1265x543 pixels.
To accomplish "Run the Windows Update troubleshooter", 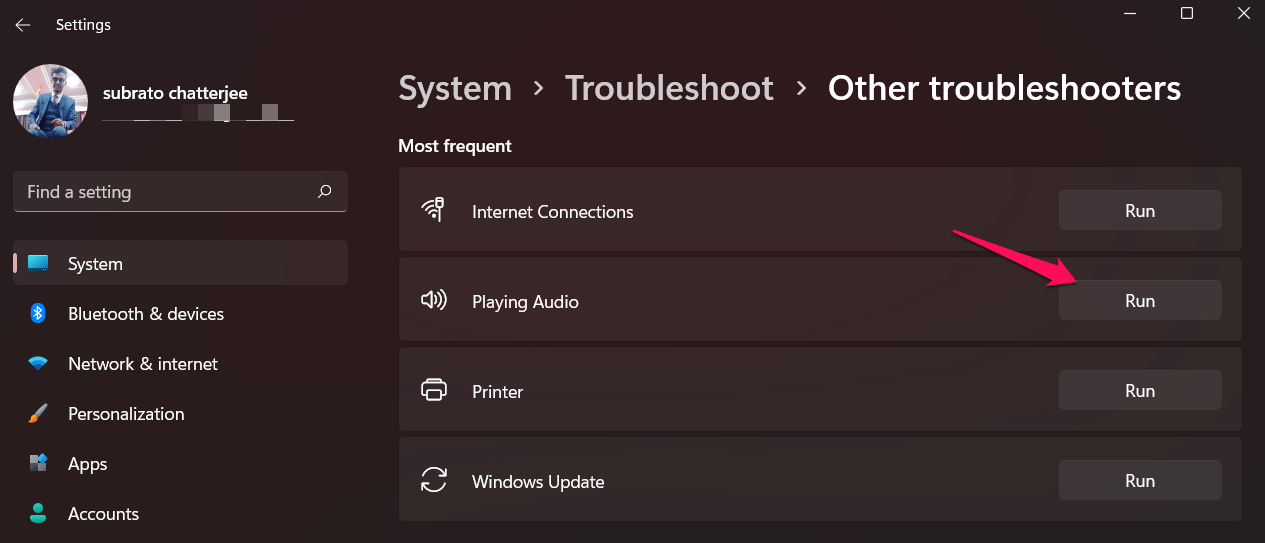I will click(x=1139, y=481).
